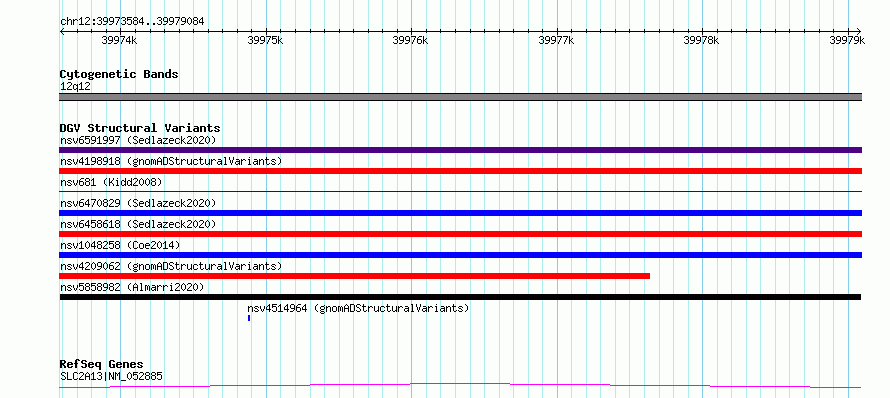
Task: Open variant label nsv5858982 (Almarri2020)
Action: (x=132, y=287)
